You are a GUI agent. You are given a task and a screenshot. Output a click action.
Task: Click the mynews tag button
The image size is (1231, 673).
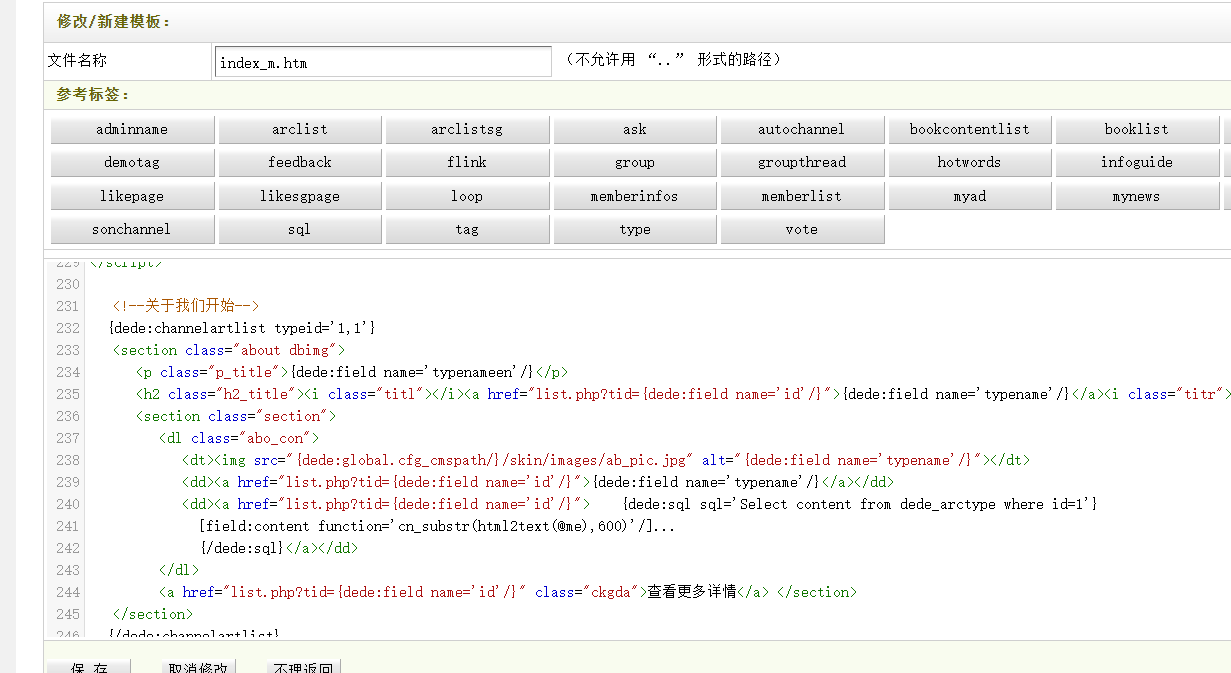[x=1137, y=196]
